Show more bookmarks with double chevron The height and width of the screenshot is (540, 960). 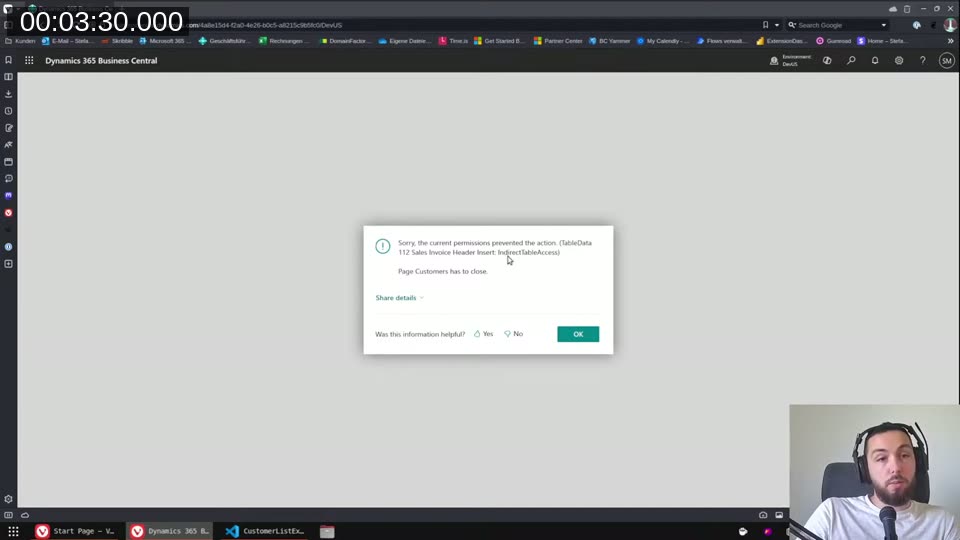point(950,41)
